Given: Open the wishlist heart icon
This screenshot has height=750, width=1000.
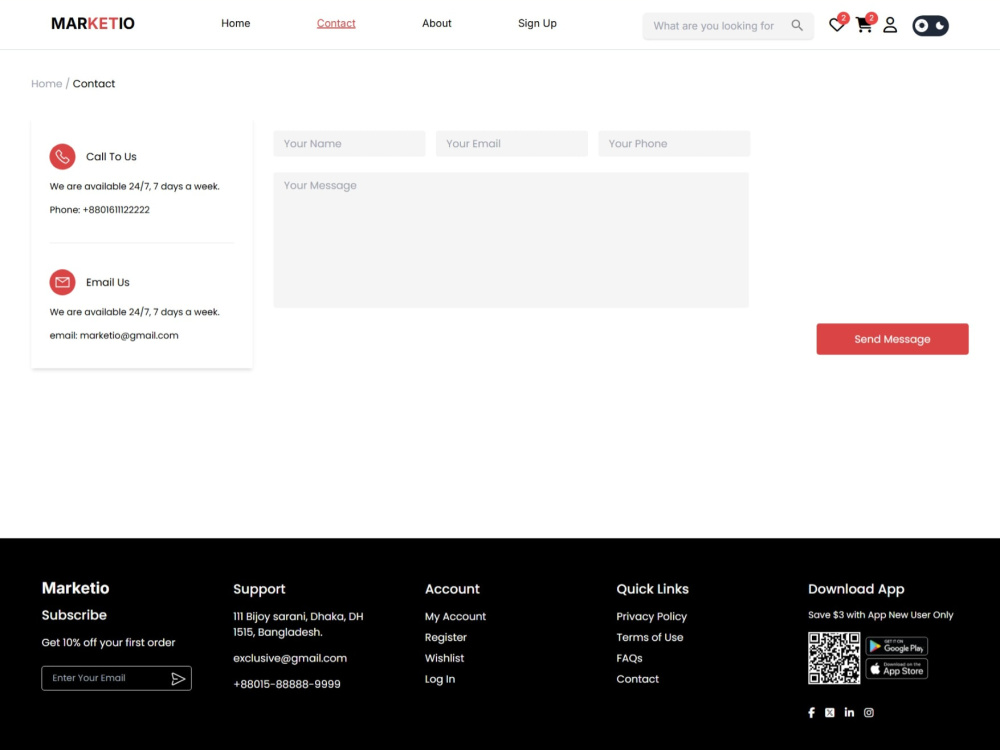Looking at the screenshot, I should pos(836,26).
